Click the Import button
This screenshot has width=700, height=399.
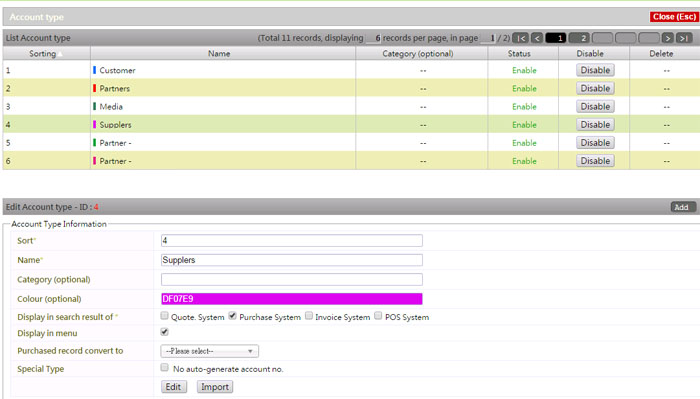[x=215, y=387]
